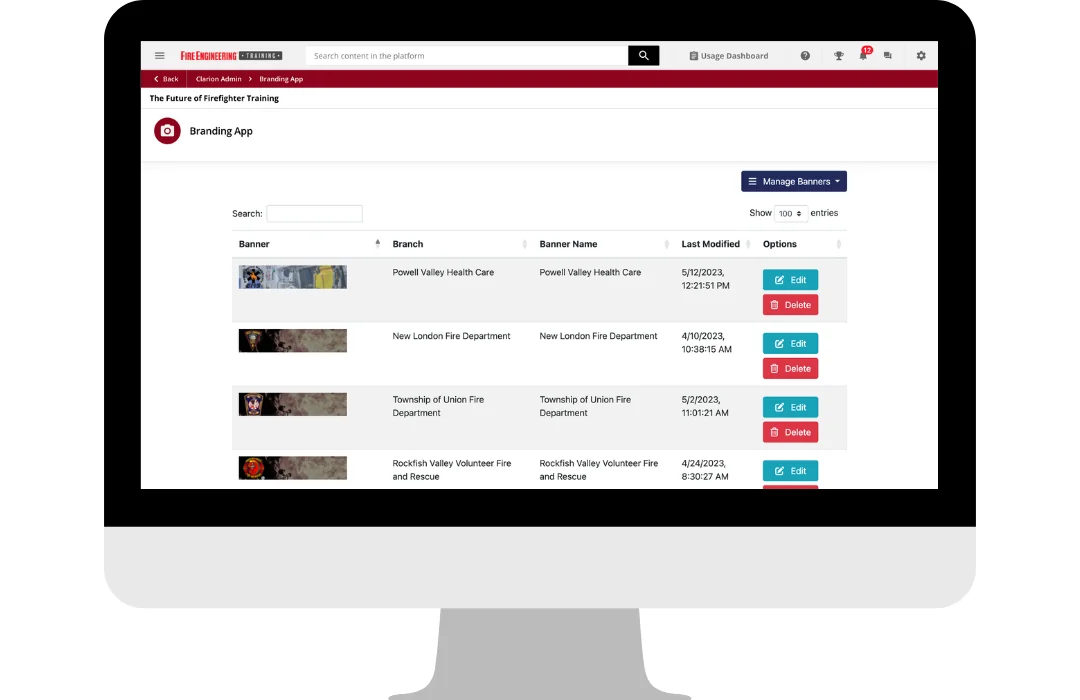The width and height of the screenshot is (1080, 700).
Task: Open the Usage Dashboard link
Action: 729,56
